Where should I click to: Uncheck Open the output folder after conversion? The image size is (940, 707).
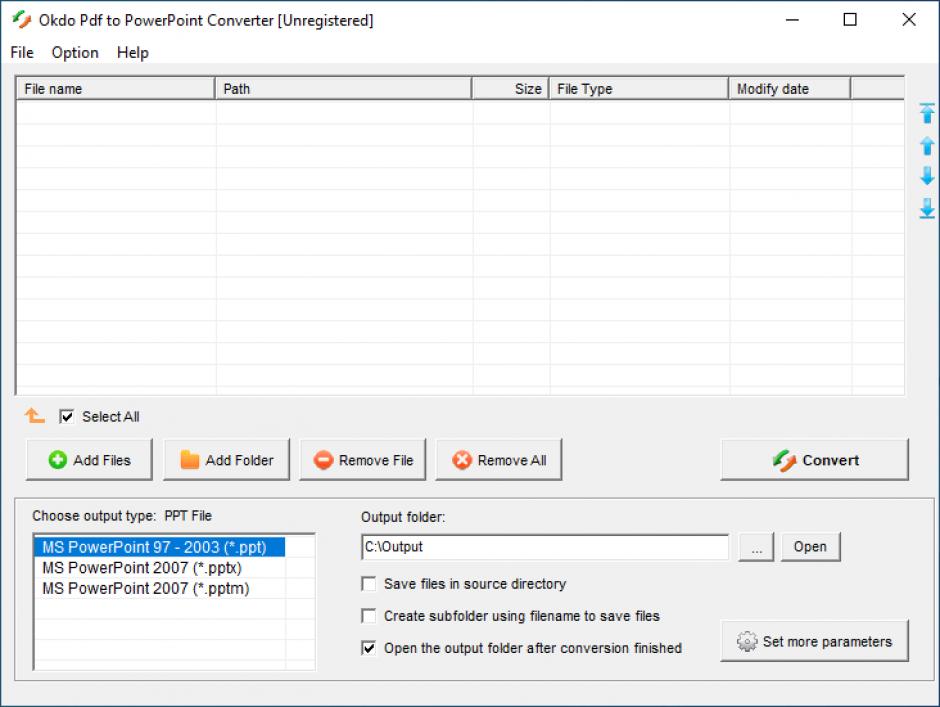(x=369, y=648)
